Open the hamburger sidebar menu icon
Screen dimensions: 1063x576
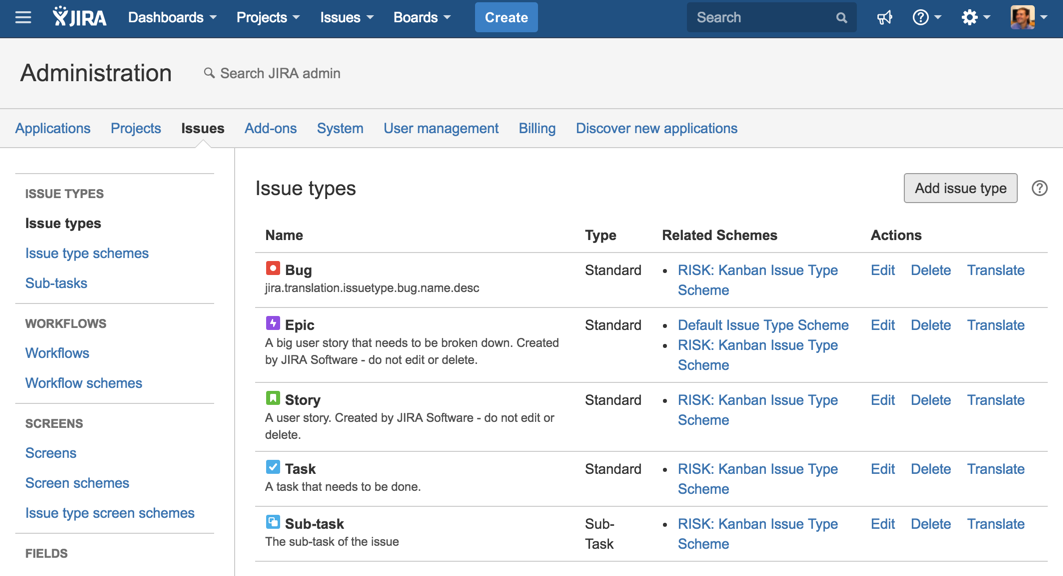[23, 18]
